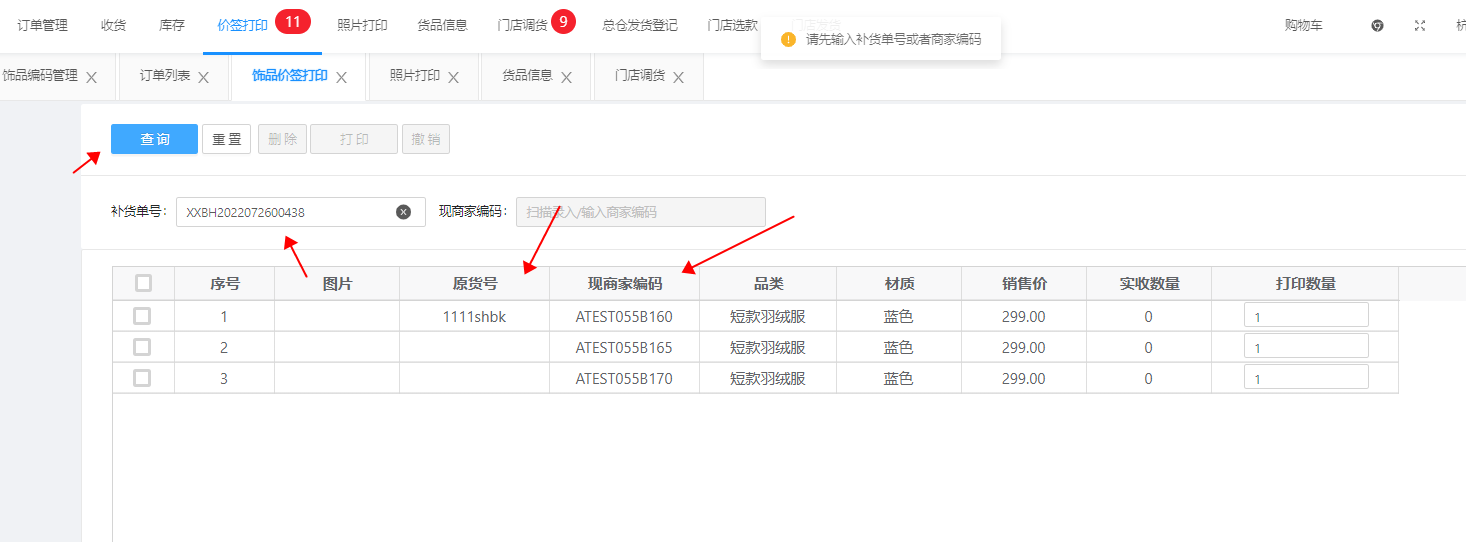Close the 货品信息 tab
This screenshot has width=1466, height=542.
coord(566,77)
